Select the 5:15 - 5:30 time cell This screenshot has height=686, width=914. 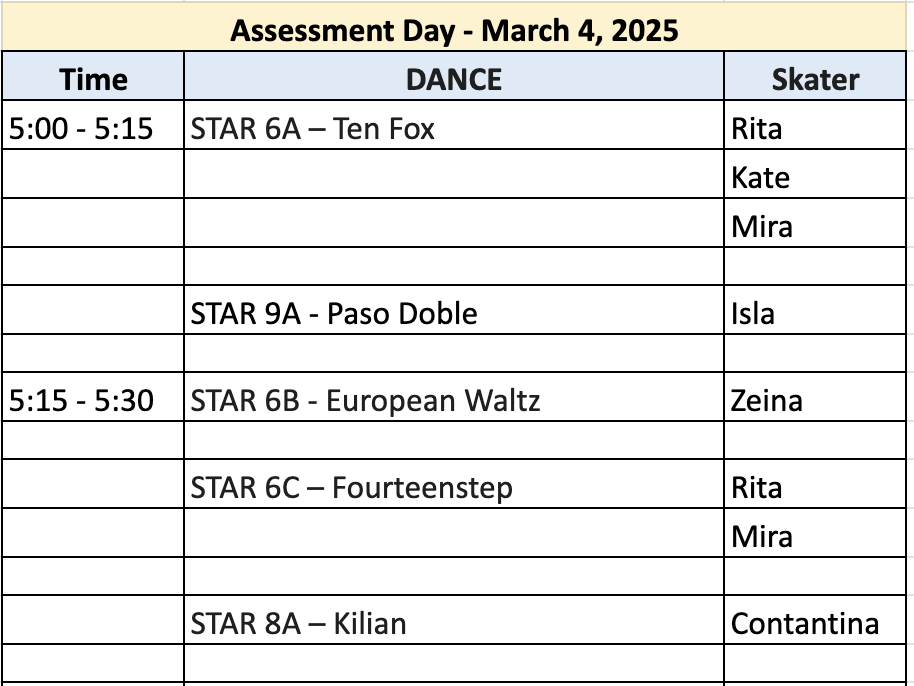pyautogui.click(x=93, y=396)
